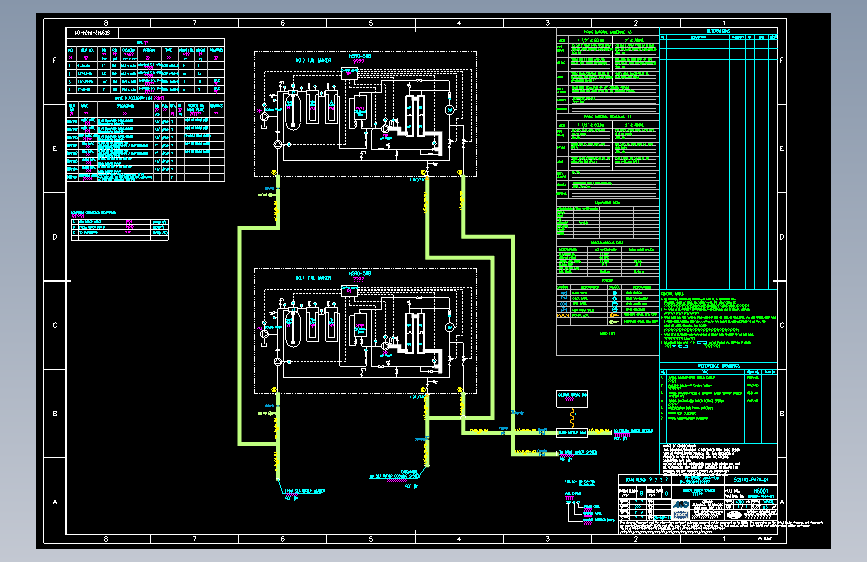Select the large oval vessel in the lower unit
867x562 pixels.
tap(291, 328)
